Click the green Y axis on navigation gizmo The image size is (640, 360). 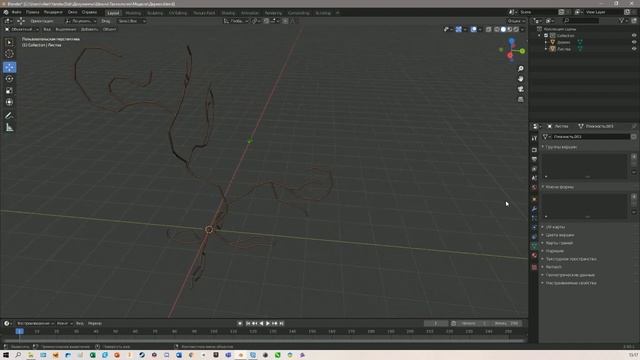[522, 51]
